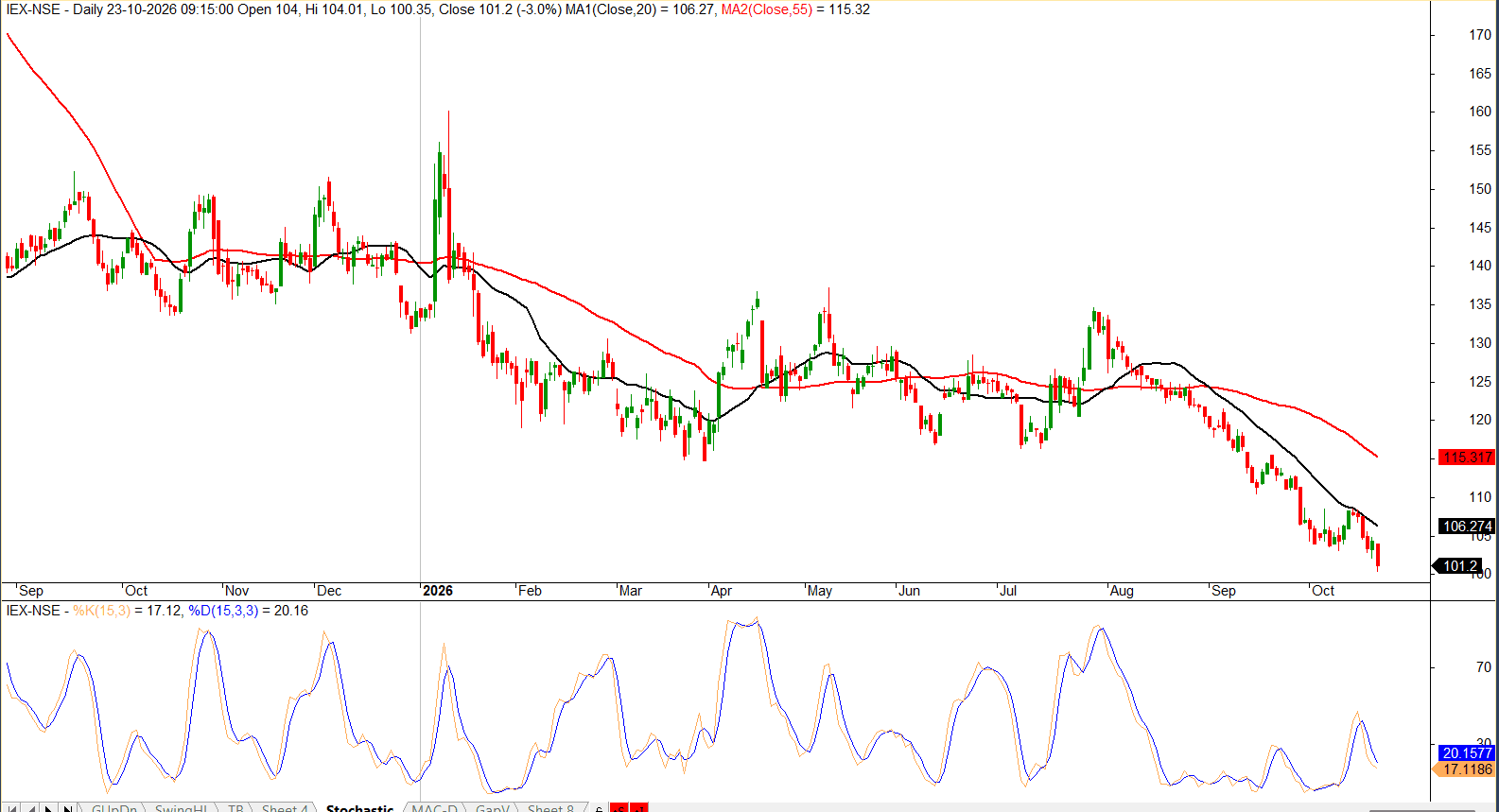This screenshot has height=812, width=1499.
Task: Click the Jun label on time axis
Action: tap(909, 591)
